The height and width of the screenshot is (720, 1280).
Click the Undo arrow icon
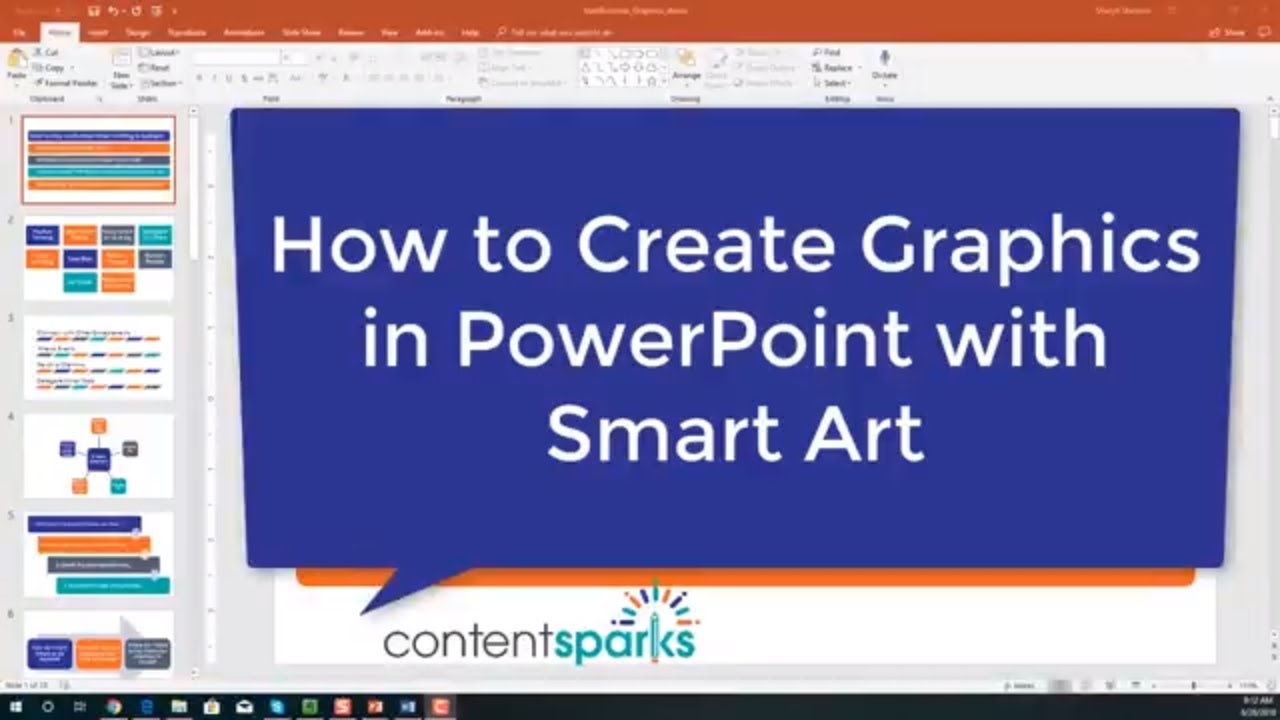coord(112,12)
